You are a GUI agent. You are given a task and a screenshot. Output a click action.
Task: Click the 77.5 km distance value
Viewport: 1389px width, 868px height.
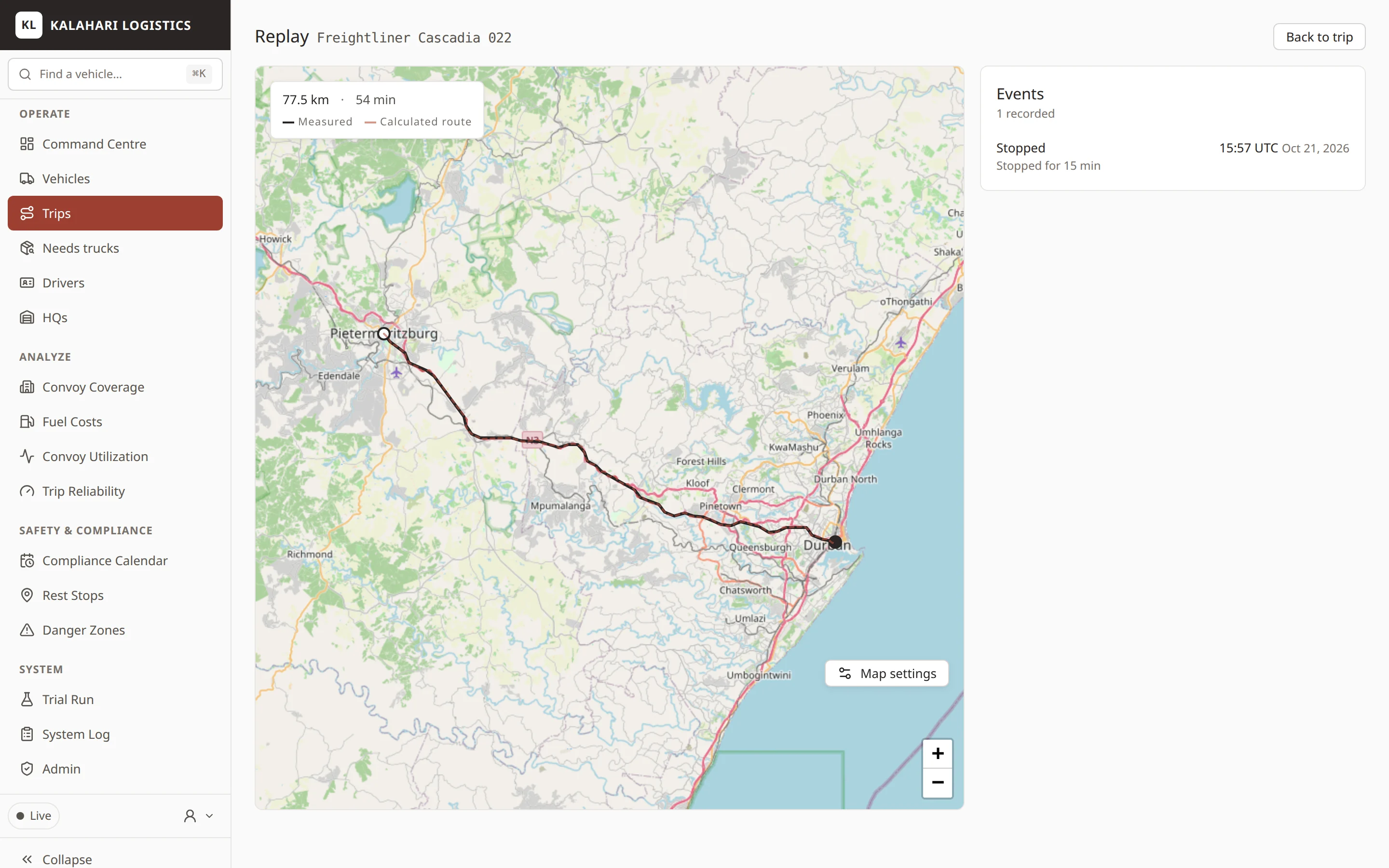coord(306,99)
